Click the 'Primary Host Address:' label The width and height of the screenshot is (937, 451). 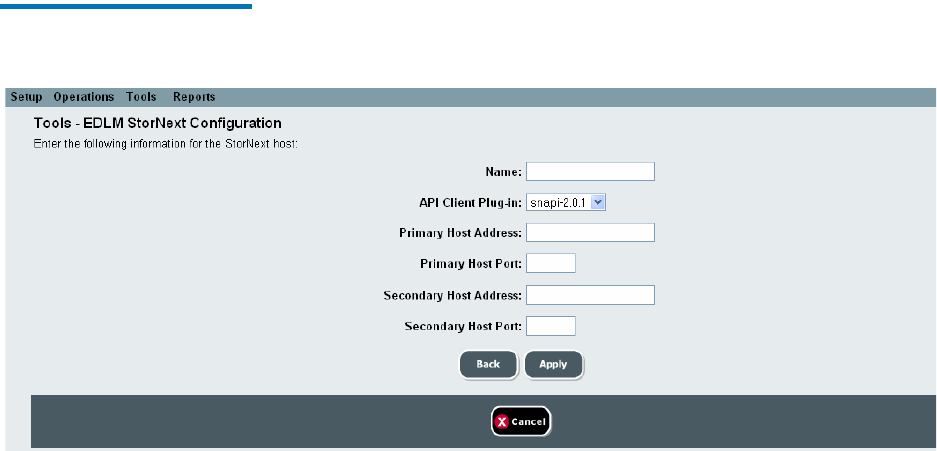(x=461, y=233)
